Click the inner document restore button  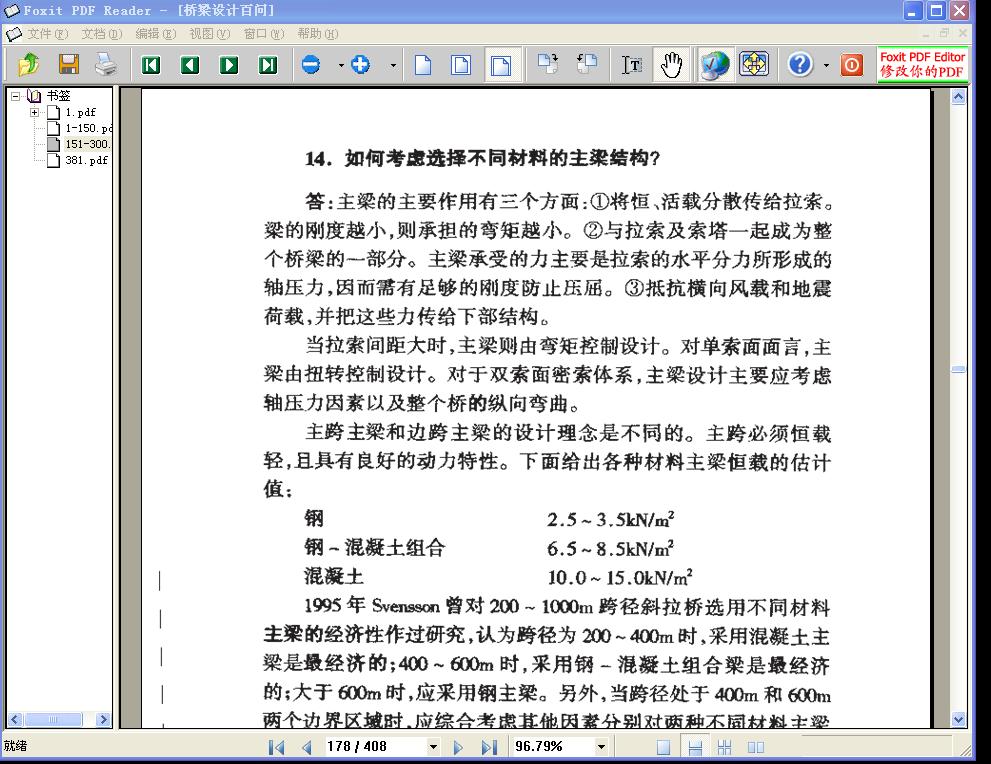pyautogui.click(x=944, y=33)
